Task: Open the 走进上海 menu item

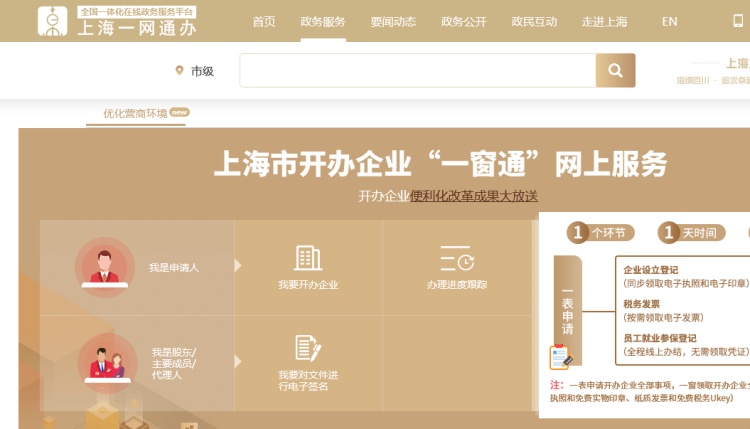Action: click(x=605, y=22)
